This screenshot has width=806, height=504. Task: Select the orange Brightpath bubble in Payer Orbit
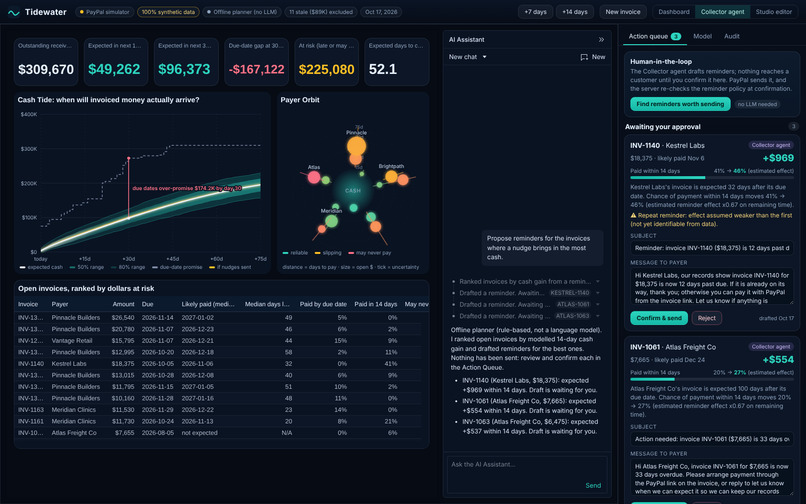click(x=391, y=176)
